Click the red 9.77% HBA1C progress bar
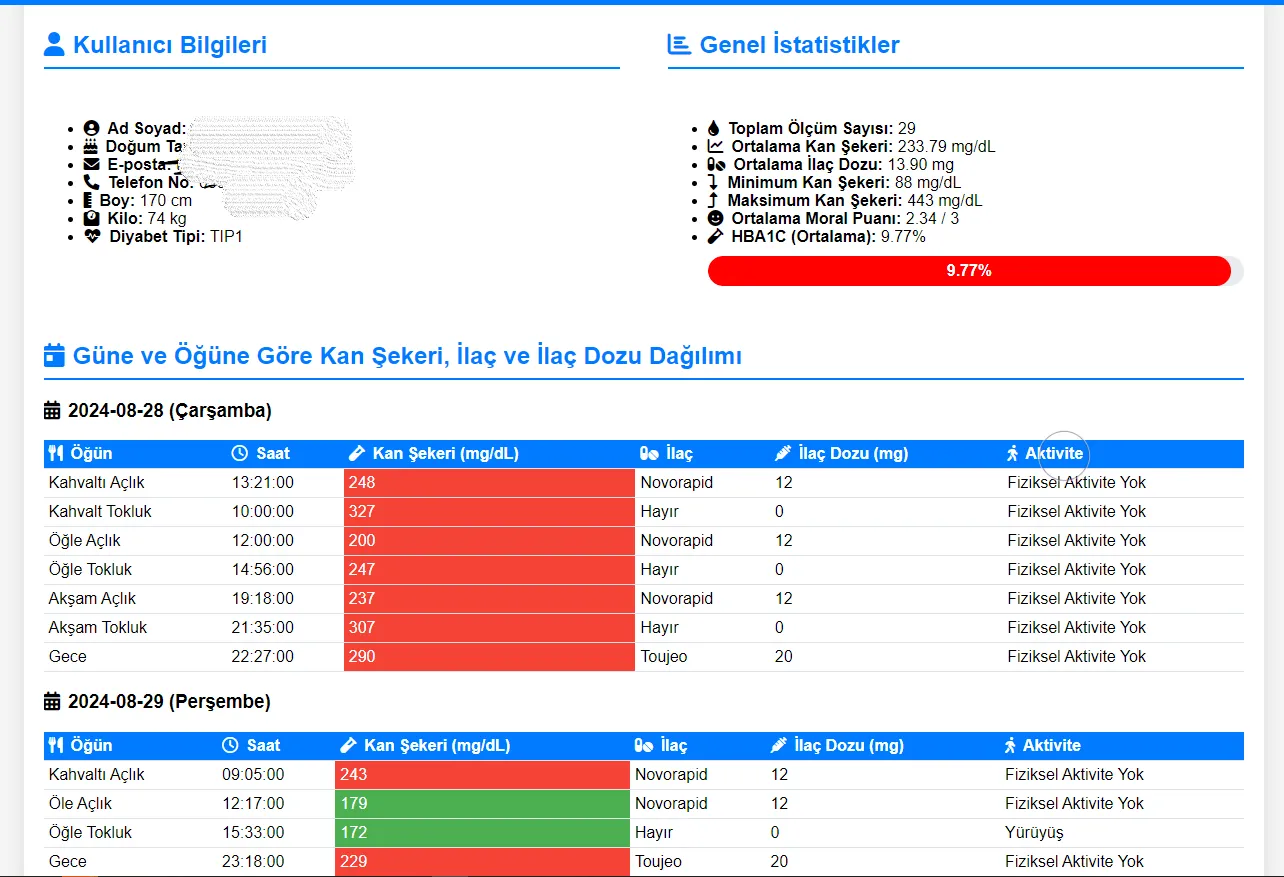This screenshot has height=877, width=1284. click(969, 271)
